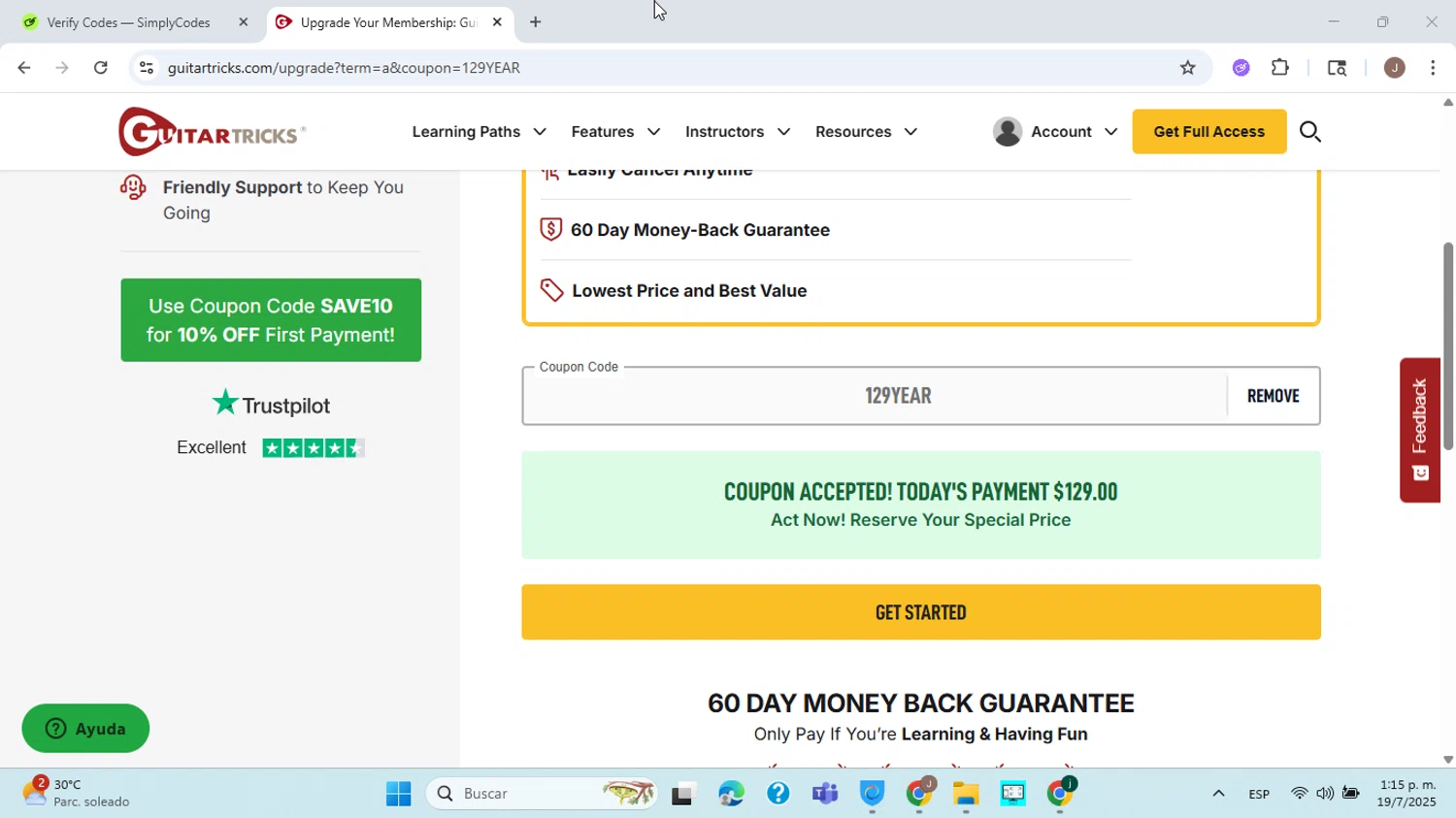Open File Explorer from the taskbar

pos(965,794)
